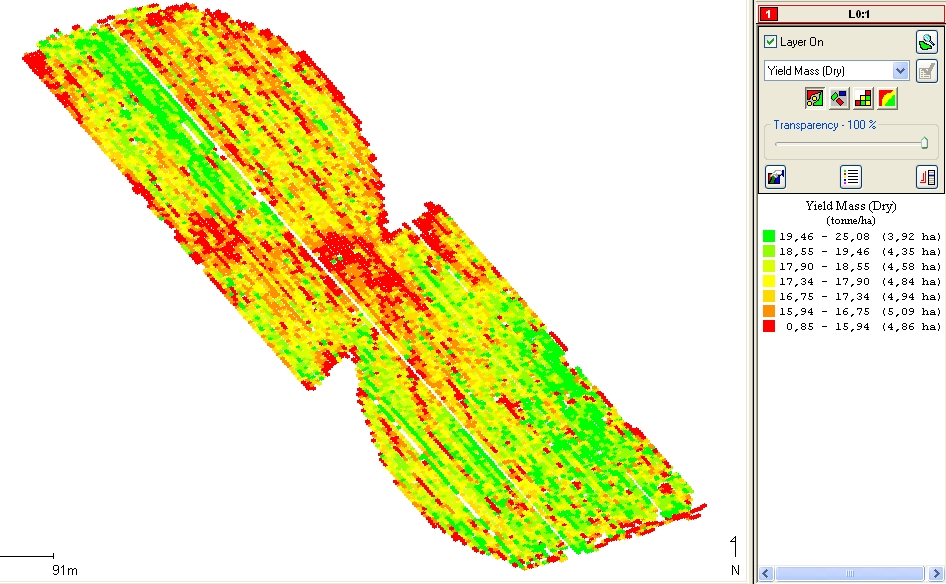This screenshot has height=584, width=946.
Task: Click the legend panel left scroll arrow
Action: (766, 573)
